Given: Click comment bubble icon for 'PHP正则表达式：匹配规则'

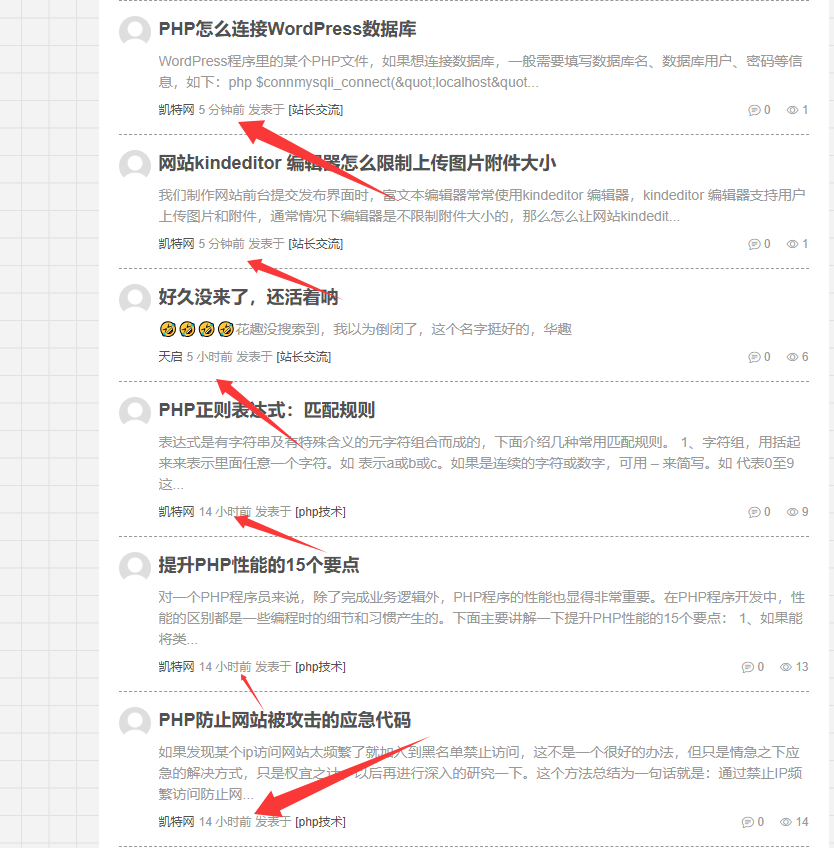Looking at the screenshot, I should pos(754,512).
